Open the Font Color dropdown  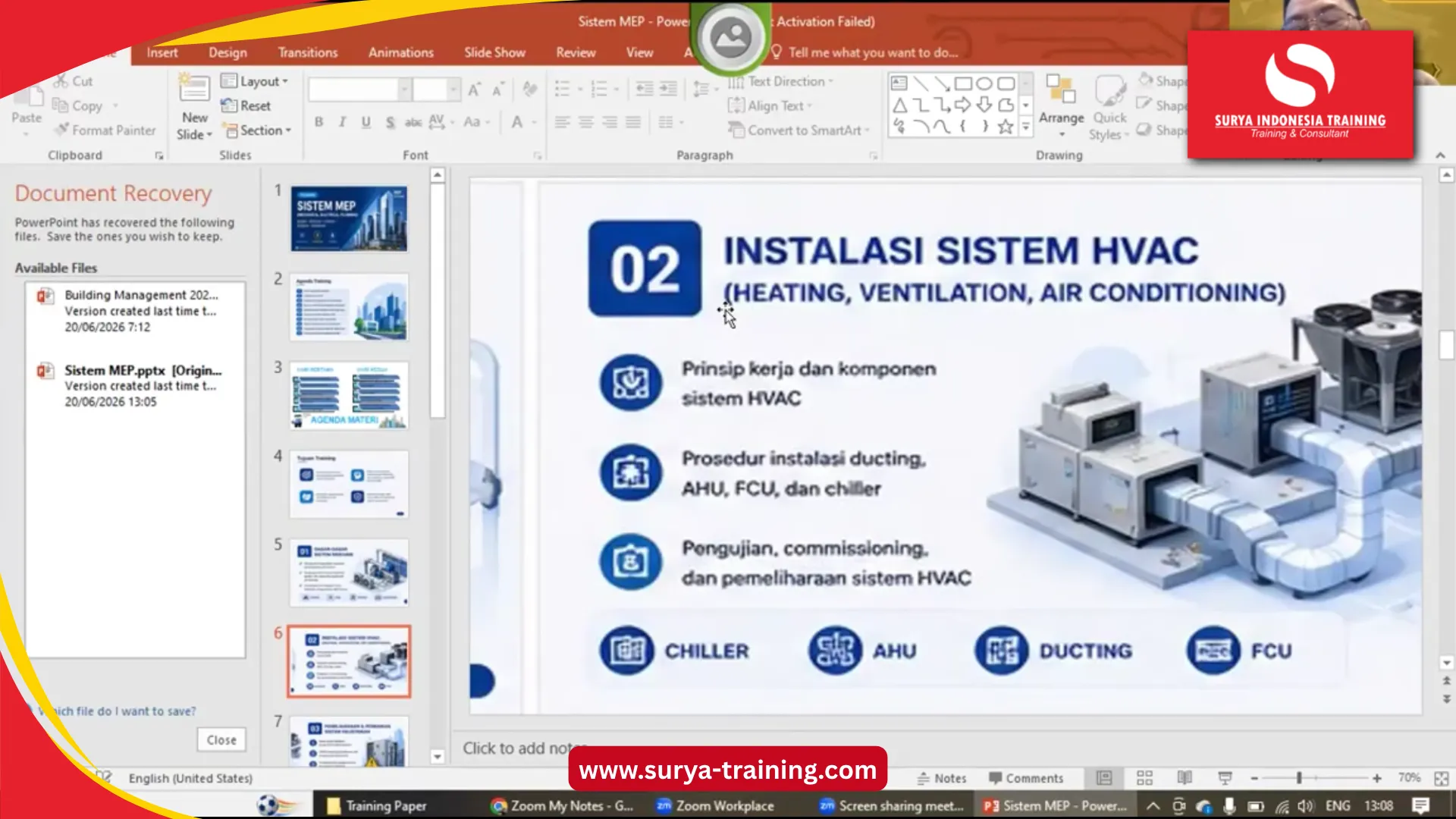523,122
